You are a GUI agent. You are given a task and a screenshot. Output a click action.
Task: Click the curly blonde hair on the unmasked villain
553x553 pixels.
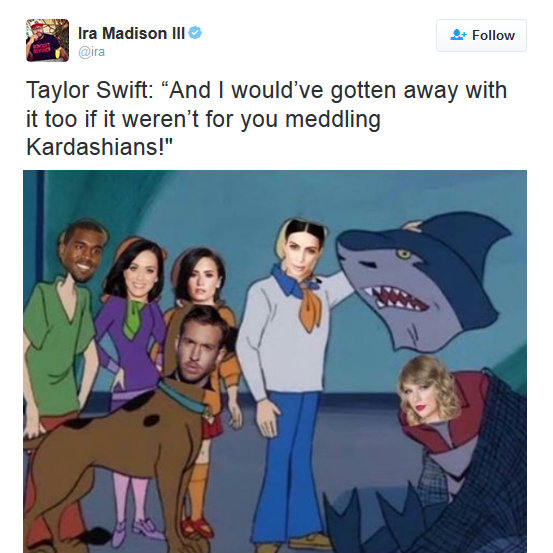pyautogui.click(x=431, y=388)
